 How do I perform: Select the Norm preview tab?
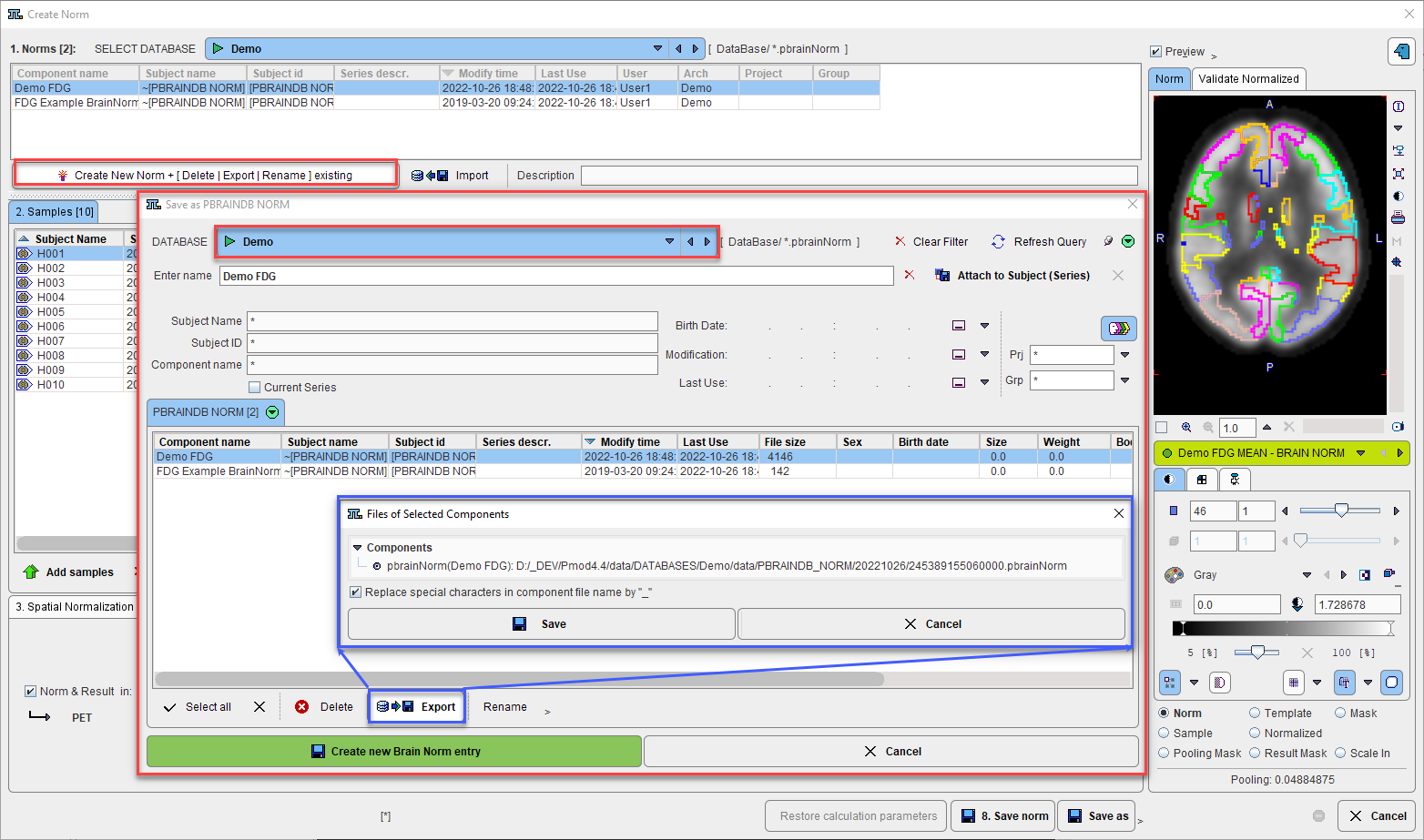click(x=1169, y=79)
